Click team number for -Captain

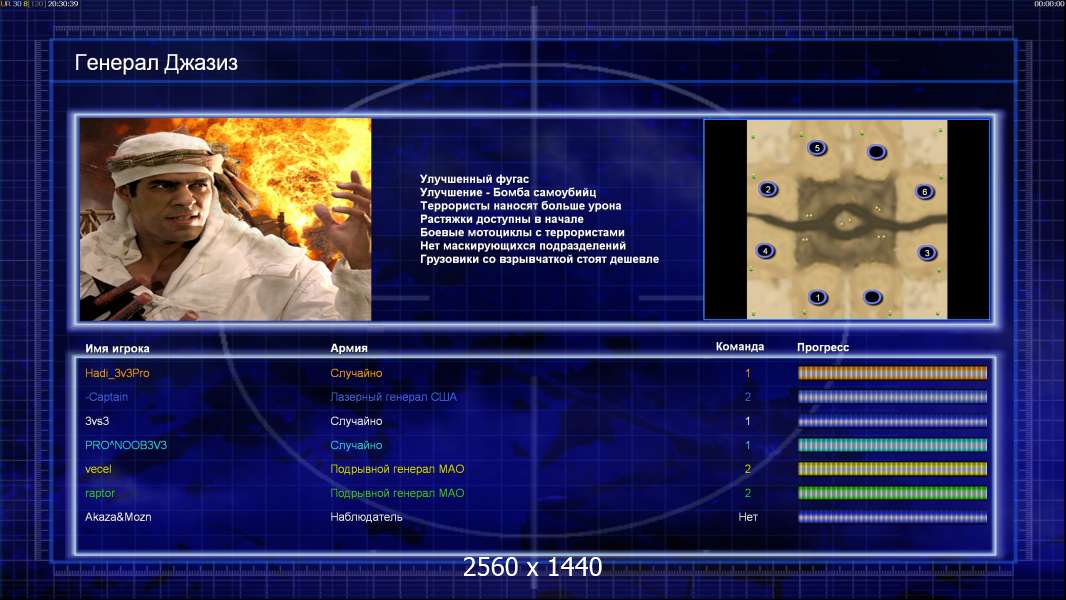(x=748, y=397)
